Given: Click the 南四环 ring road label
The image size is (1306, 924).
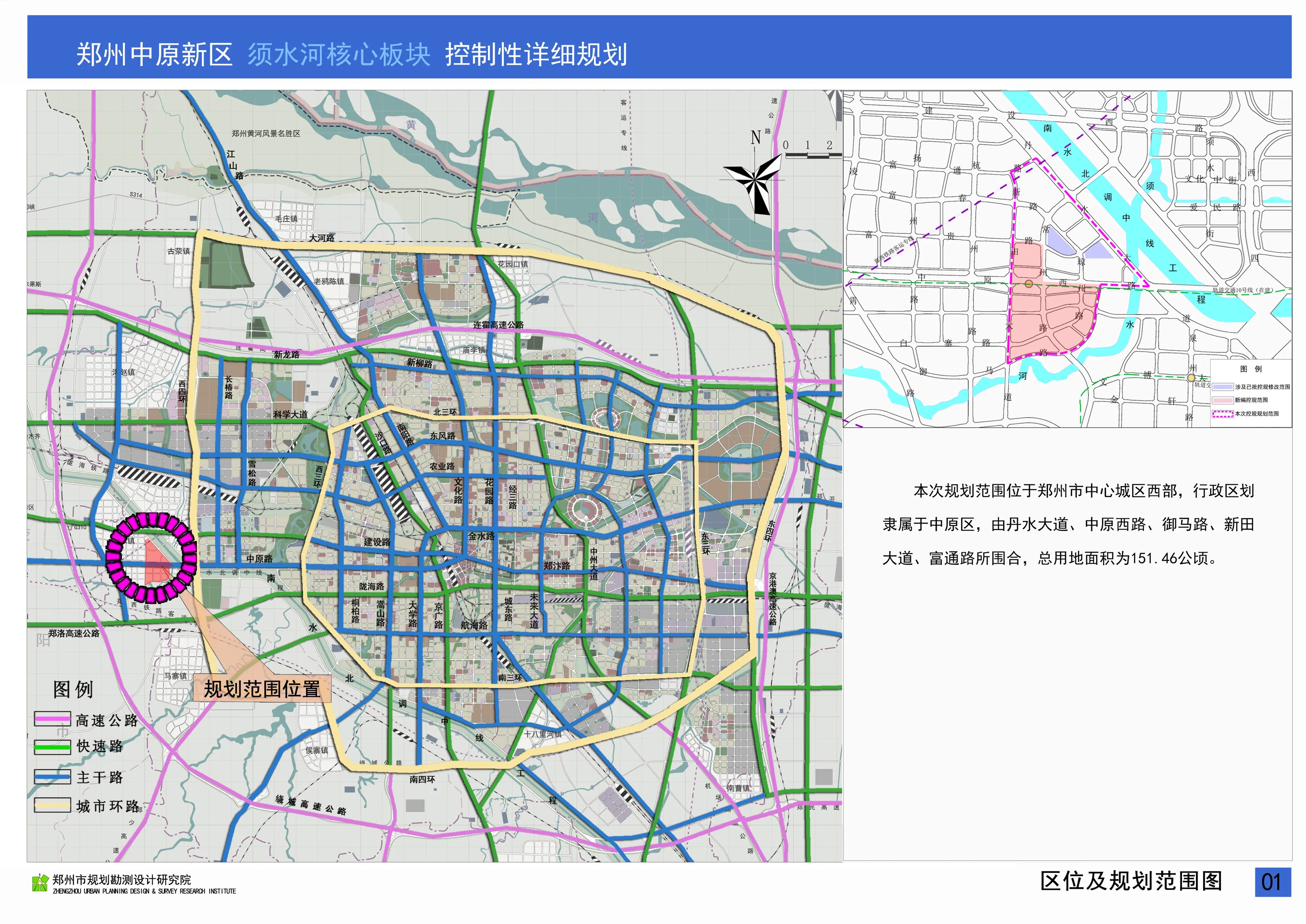Looking at the screenshot, I should (422, 780).
